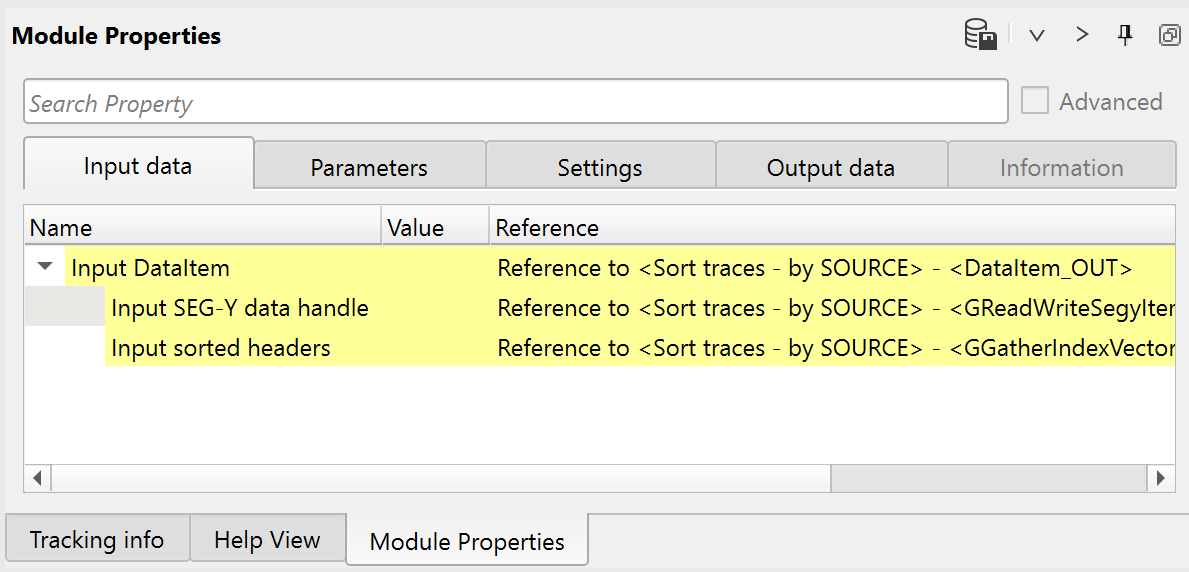Open the Settings tab
Image resolution: width=1189 pixels, height=572 pixels.
coord(600,168)
